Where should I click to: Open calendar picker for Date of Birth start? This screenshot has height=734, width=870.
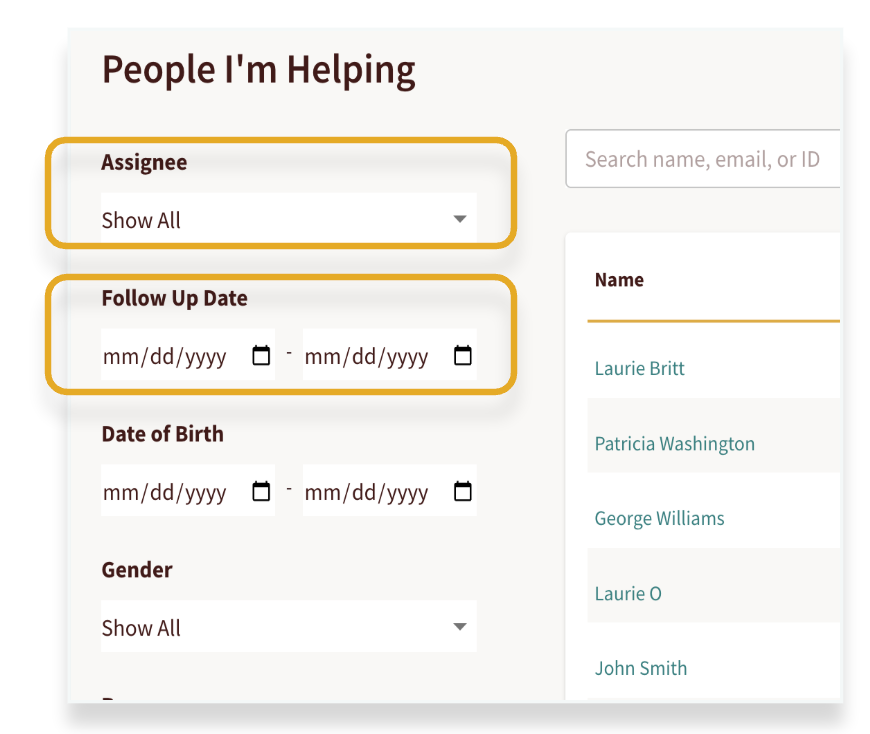coord(261,492)
